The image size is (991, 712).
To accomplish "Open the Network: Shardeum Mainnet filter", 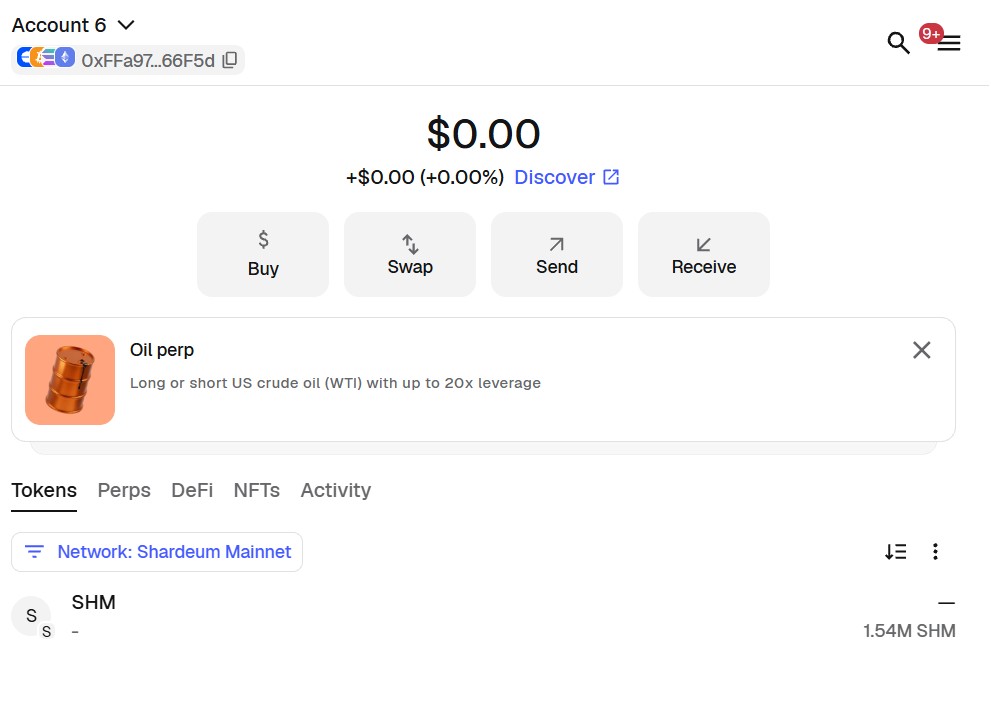I will pos(157,552).
